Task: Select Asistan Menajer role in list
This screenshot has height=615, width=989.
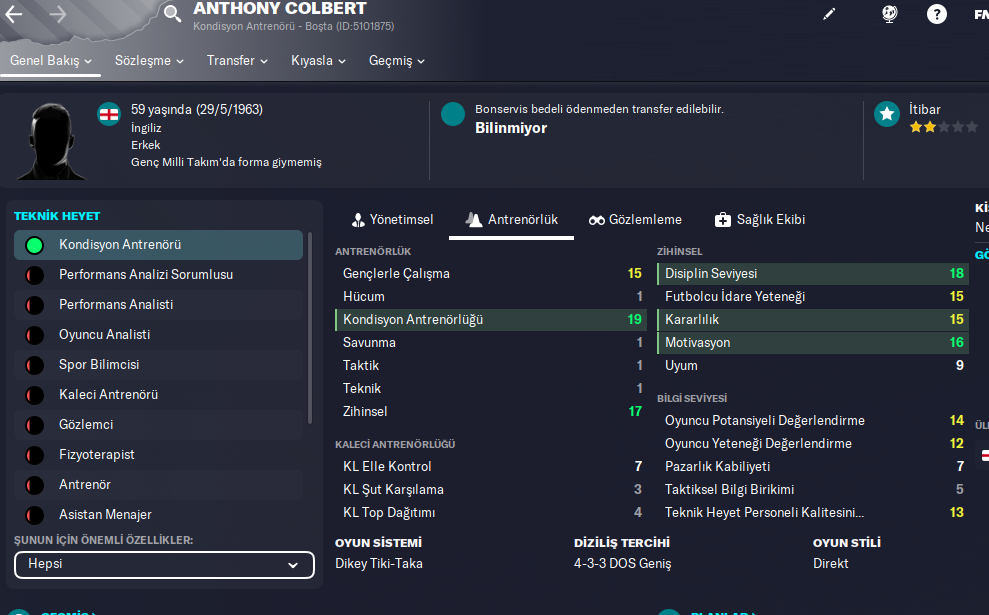Action: pos(105,515)
